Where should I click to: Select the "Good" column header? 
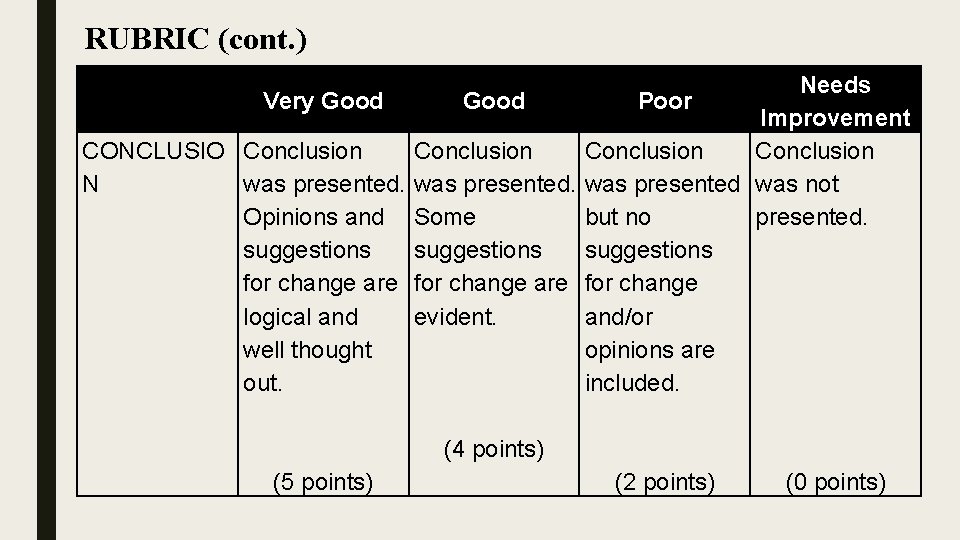pos(494,101)
